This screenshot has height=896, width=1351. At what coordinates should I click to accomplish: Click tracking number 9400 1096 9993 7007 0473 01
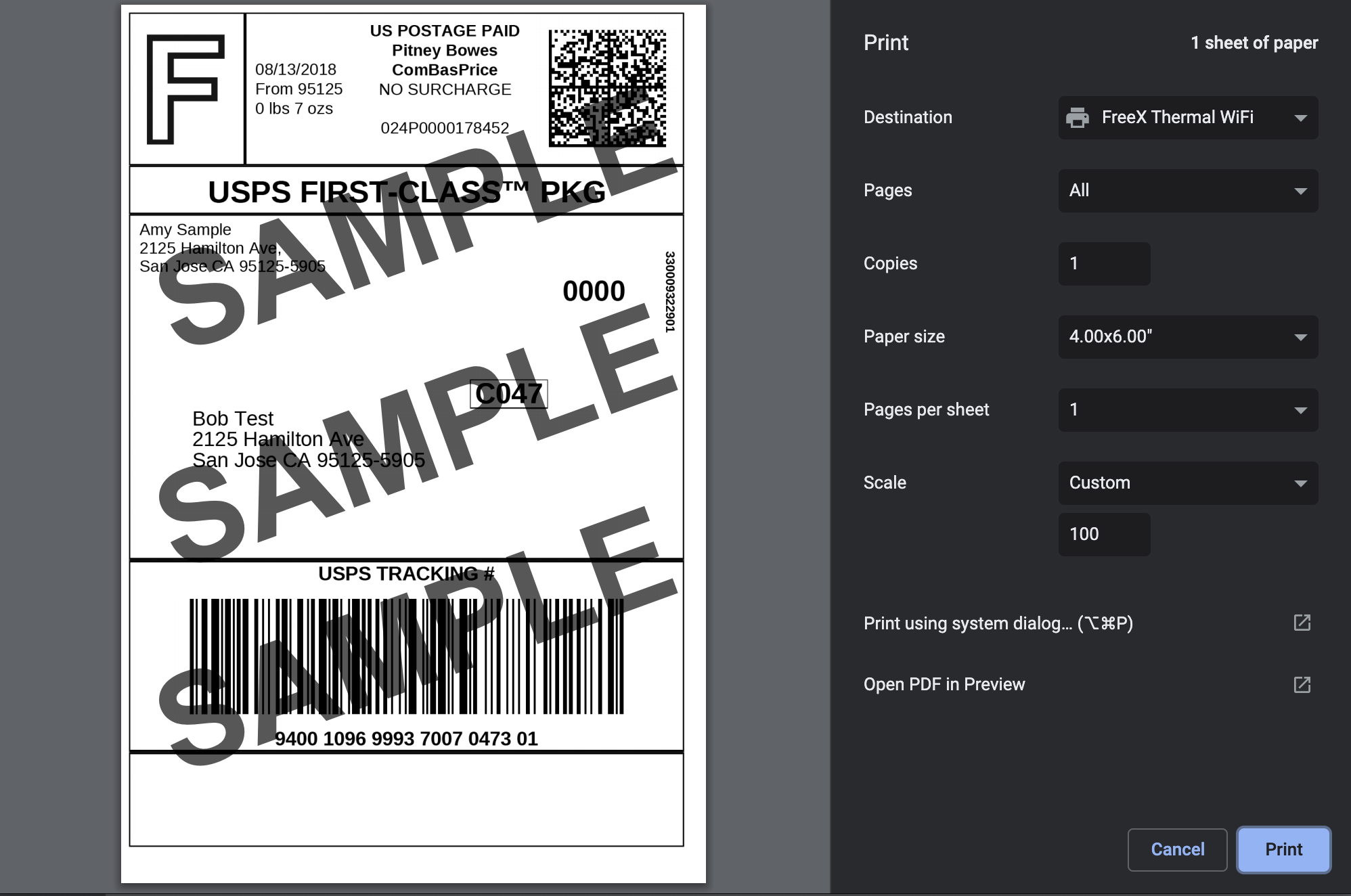tap(406, 739)
